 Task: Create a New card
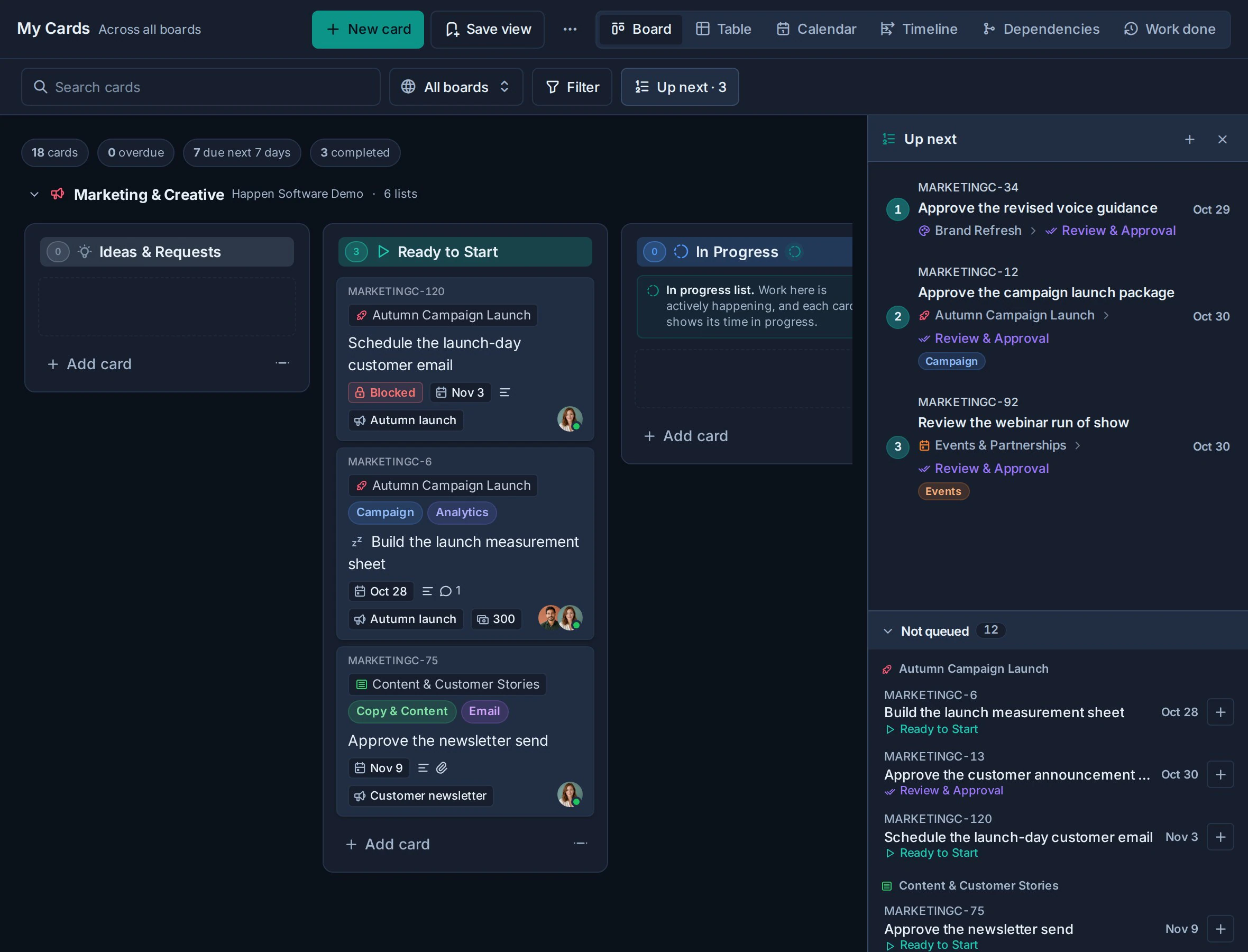368,30
